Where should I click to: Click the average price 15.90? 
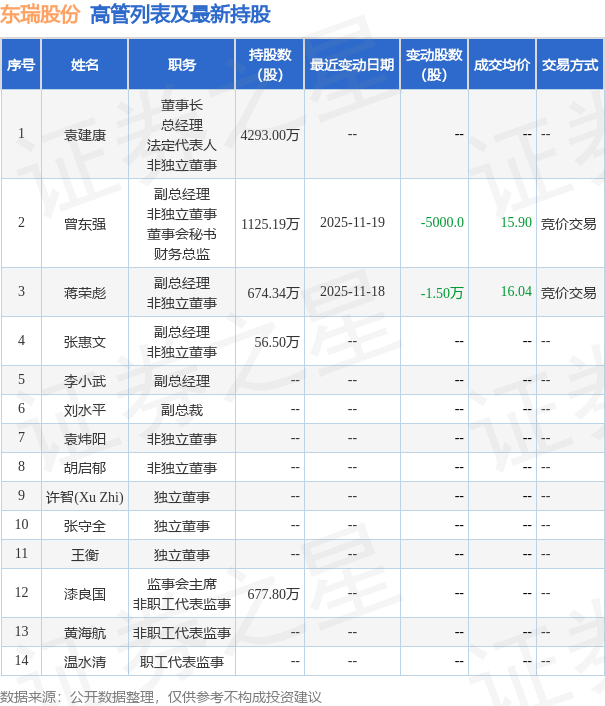click(x=516, y=222)
